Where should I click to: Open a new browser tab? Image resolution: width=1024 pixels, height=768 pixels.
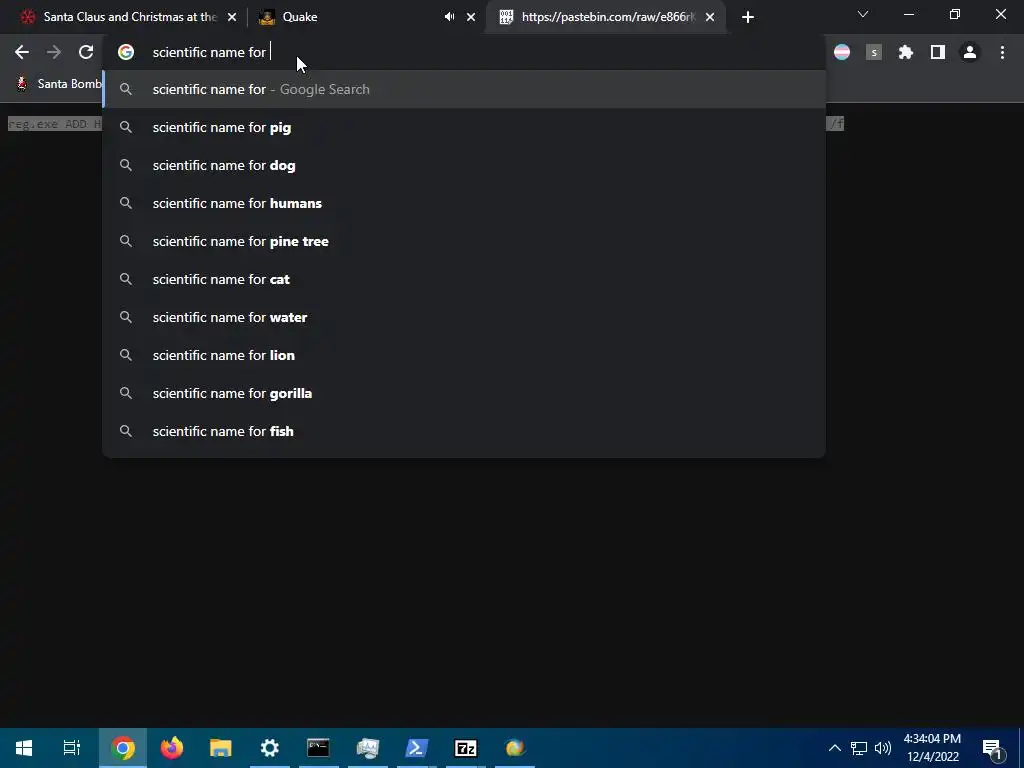[x=748, y=17]
